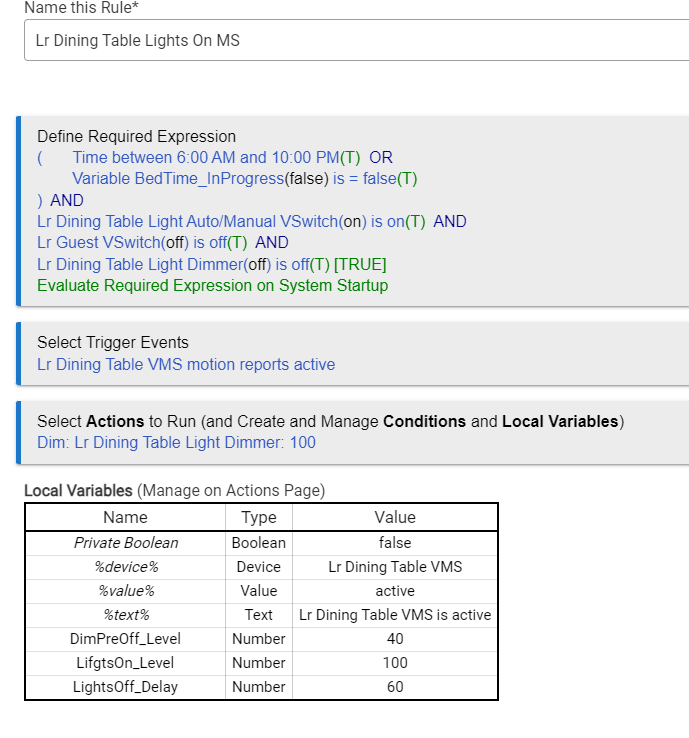Open the Define Required Expression section
Screen dimensions: 689x738
click(x=136, y=136)
